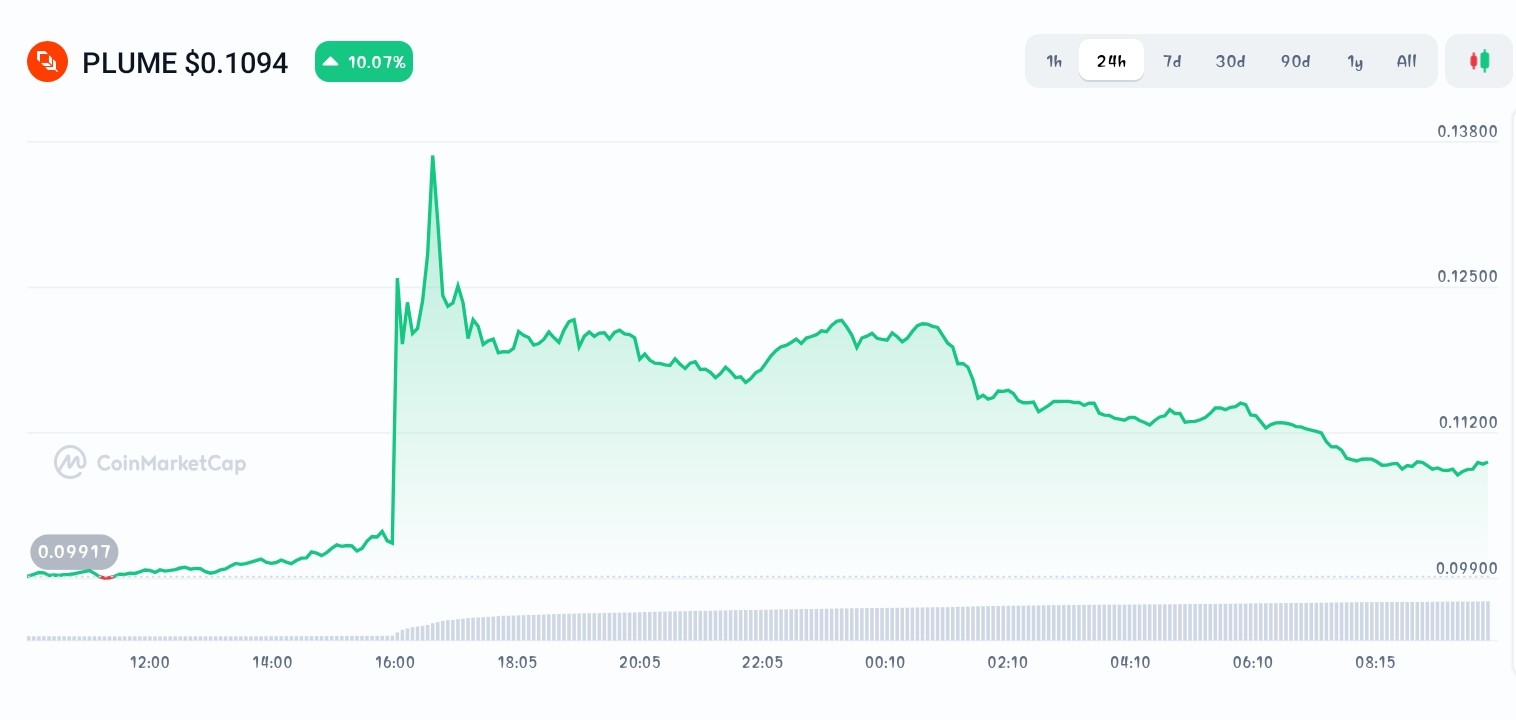Click the price spike peak on chart

point(432,157)
